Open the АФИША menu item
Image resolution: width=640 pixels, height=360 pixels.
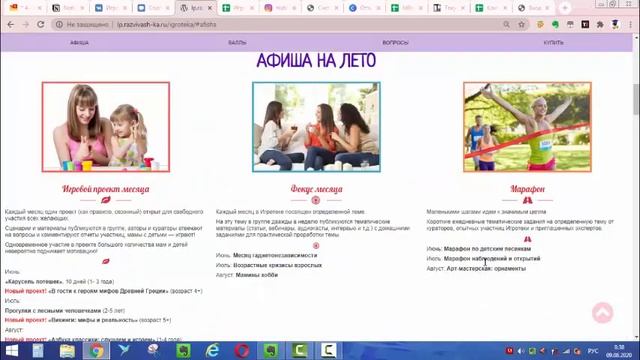pos(79,42)
